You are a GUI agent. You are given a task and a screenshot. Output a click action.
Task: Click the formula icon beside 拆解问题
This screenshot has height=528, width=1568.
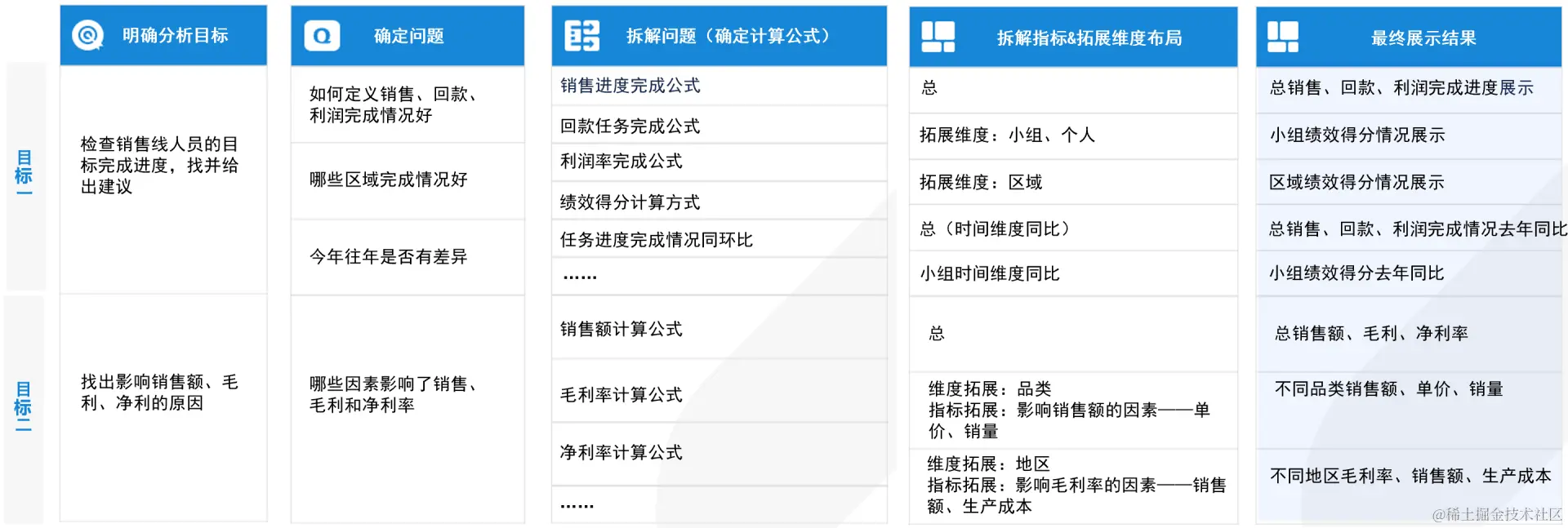point(582,36)
